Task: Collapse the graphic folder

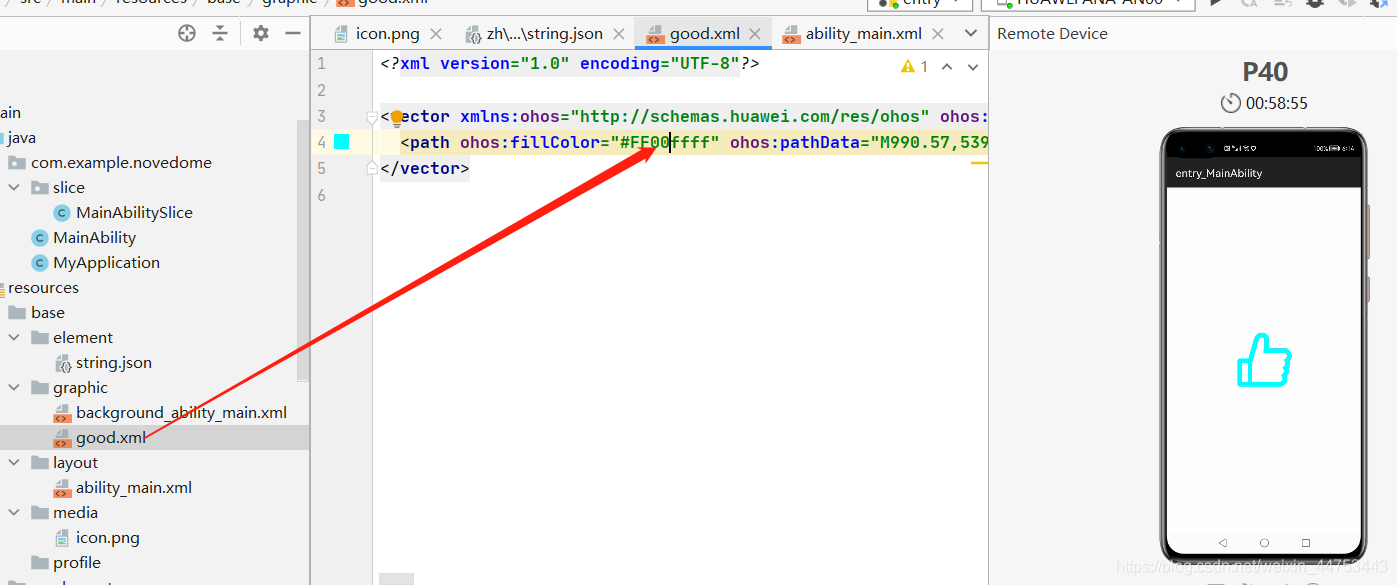Action: 14,387
